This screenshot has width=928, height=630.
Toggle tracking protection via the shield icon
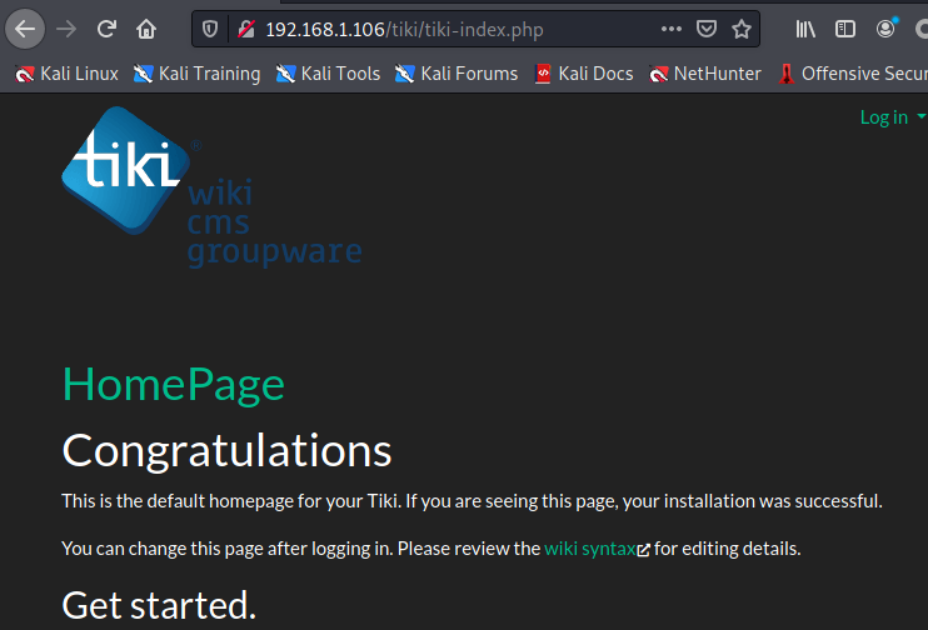click(x=210, y=29)
